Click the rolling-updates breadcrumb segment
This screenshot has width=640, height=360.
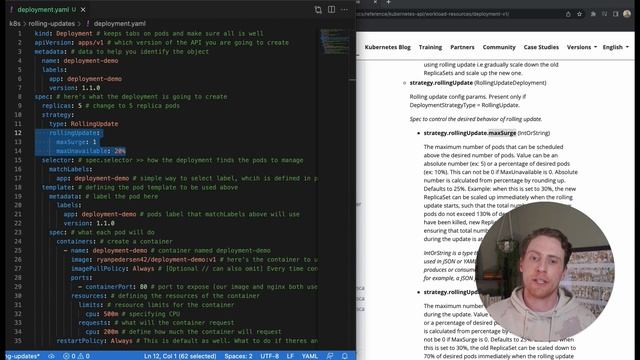tap(51, 24)
